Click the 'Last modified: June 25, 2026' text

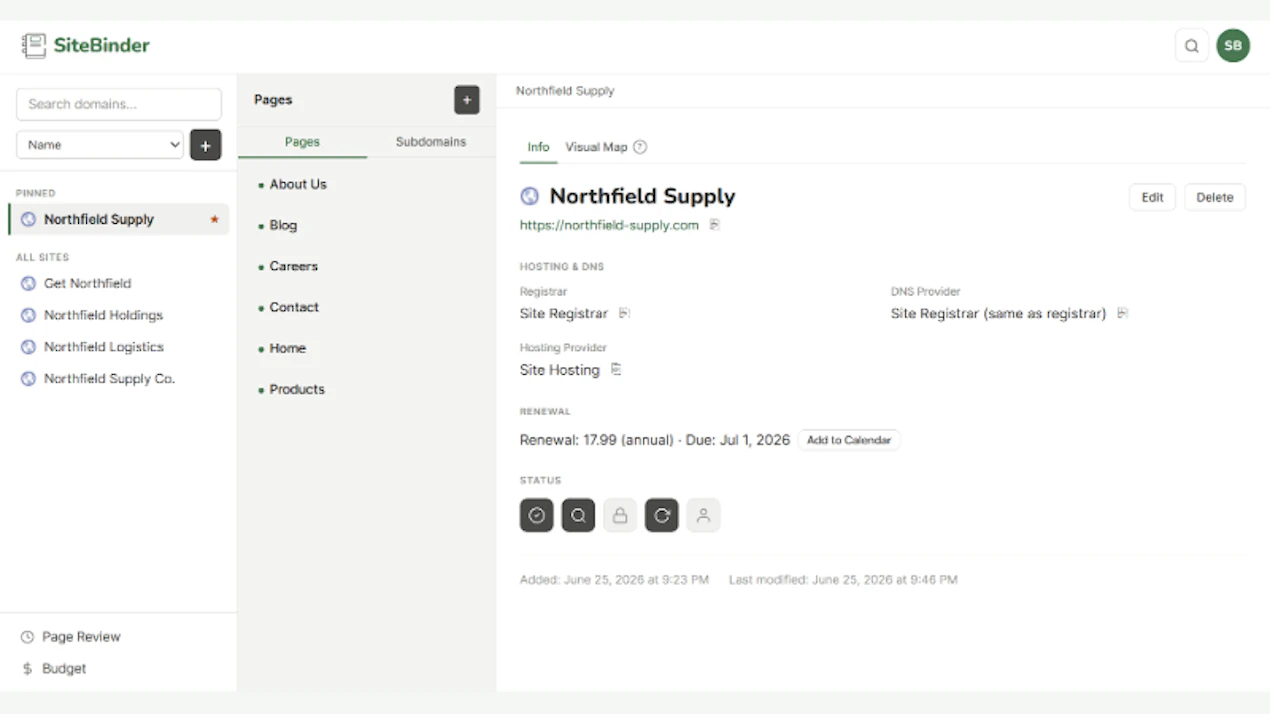click(x=843, y=580)
